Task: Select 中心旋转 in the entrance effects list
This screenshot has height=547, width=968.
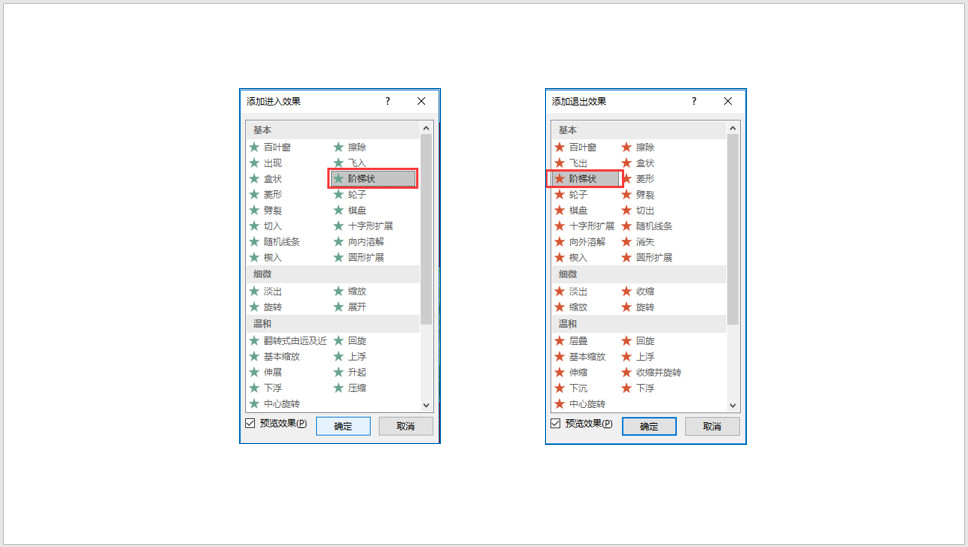Action: click(x=282, y=404)
